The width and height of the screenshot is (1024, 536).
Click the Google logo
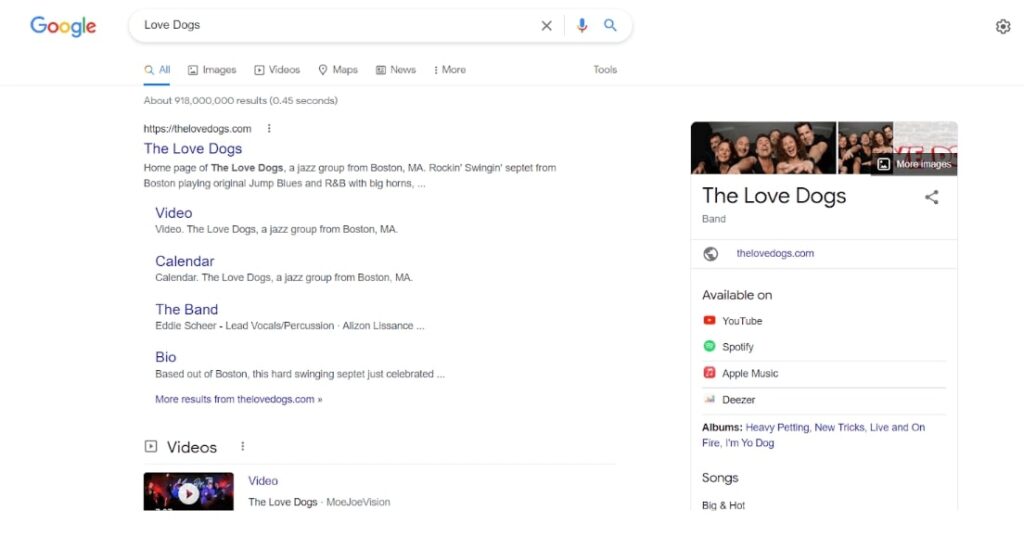click(63, 26)
